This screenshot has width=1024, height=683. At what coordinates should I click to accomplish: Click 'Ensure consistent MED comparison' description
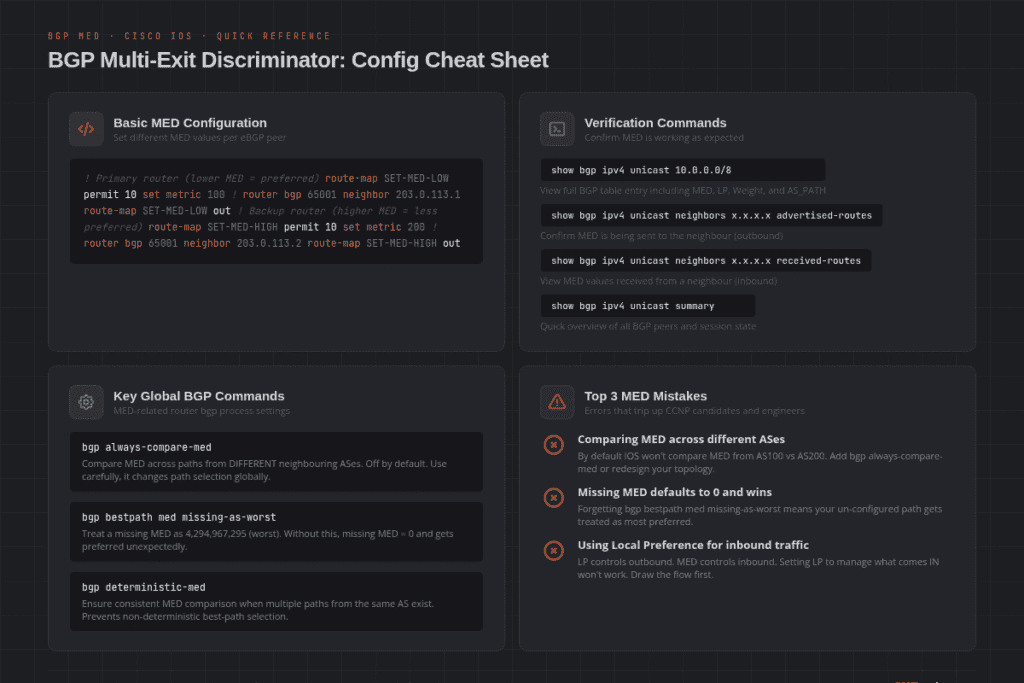(257, 610)
